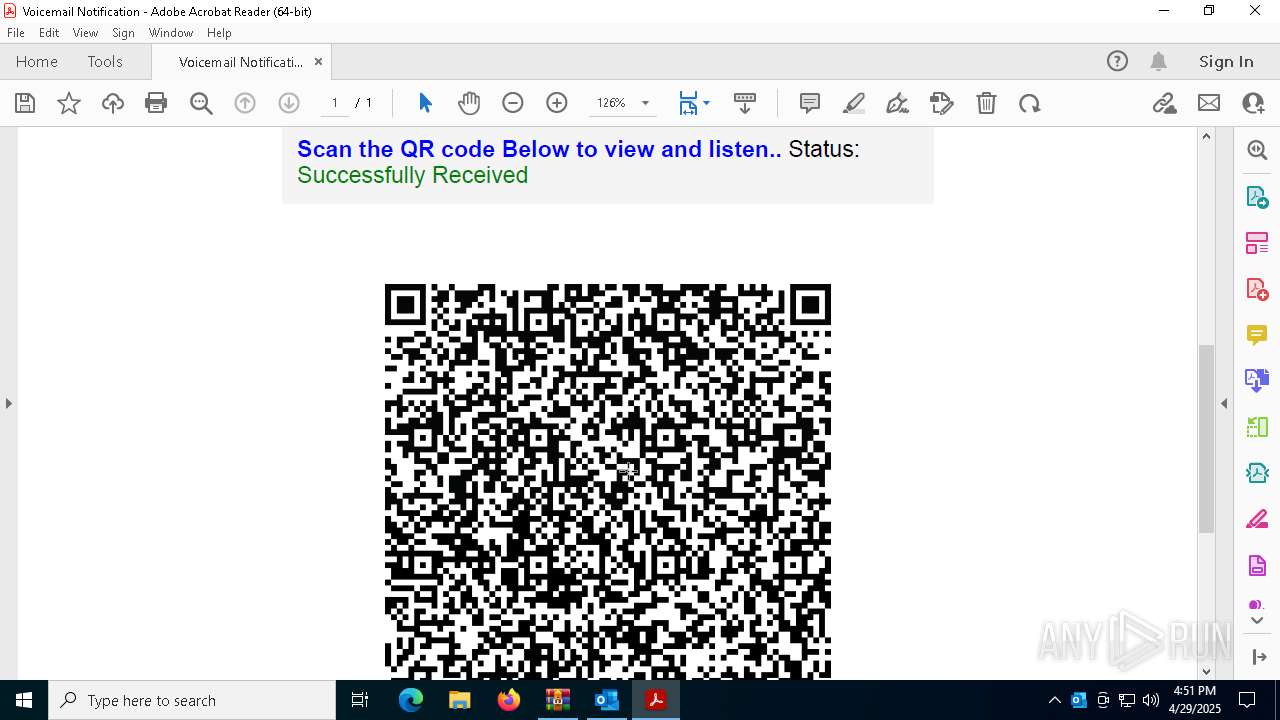Switch to the Tools tab
This screenshot has height=720, width=1280.
click(105, 62)
